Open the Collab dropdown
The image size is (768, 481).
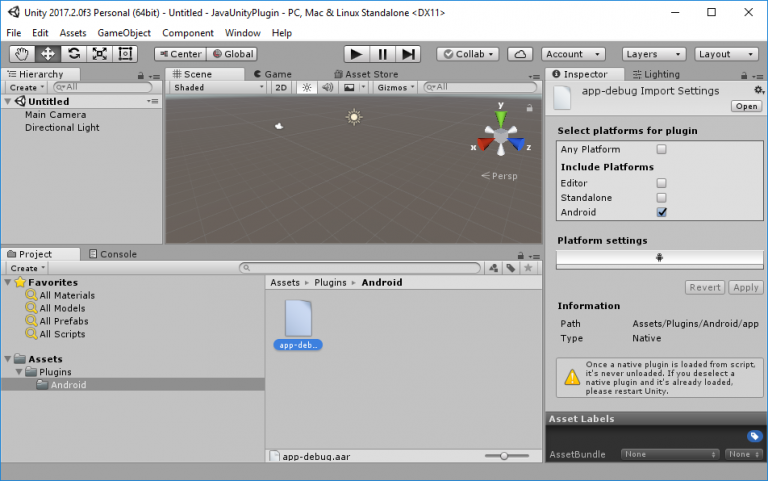click(468, 54)
